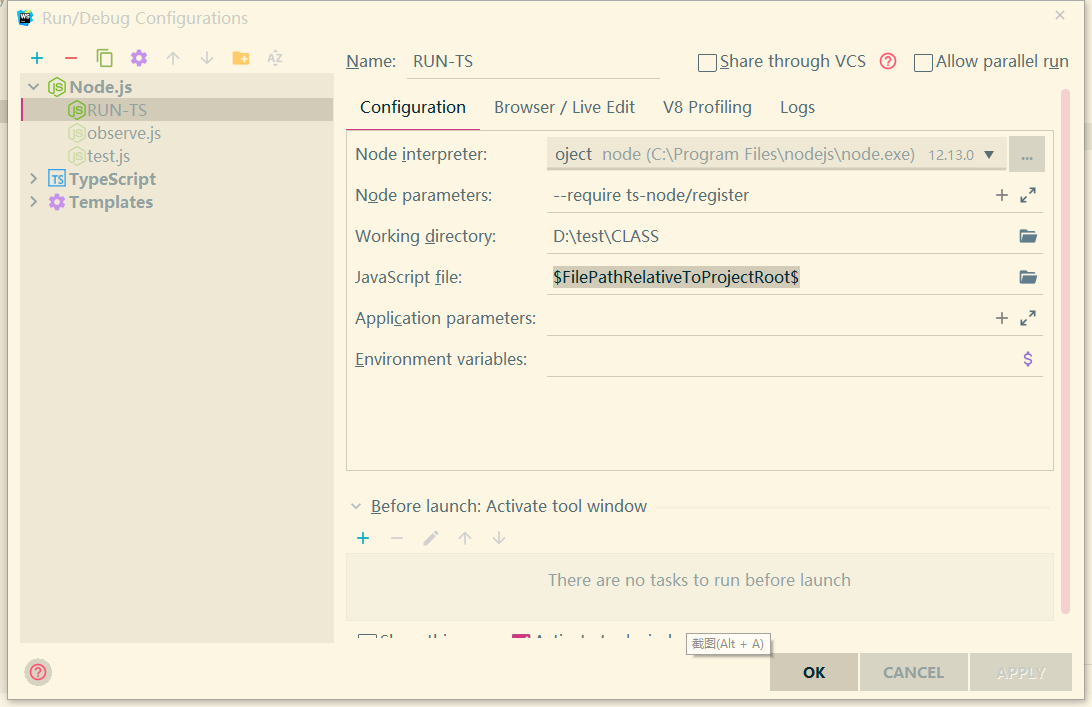1092x707 pixels.
Task: Open edit templates settings gear
Action: [x=137, y=58]
